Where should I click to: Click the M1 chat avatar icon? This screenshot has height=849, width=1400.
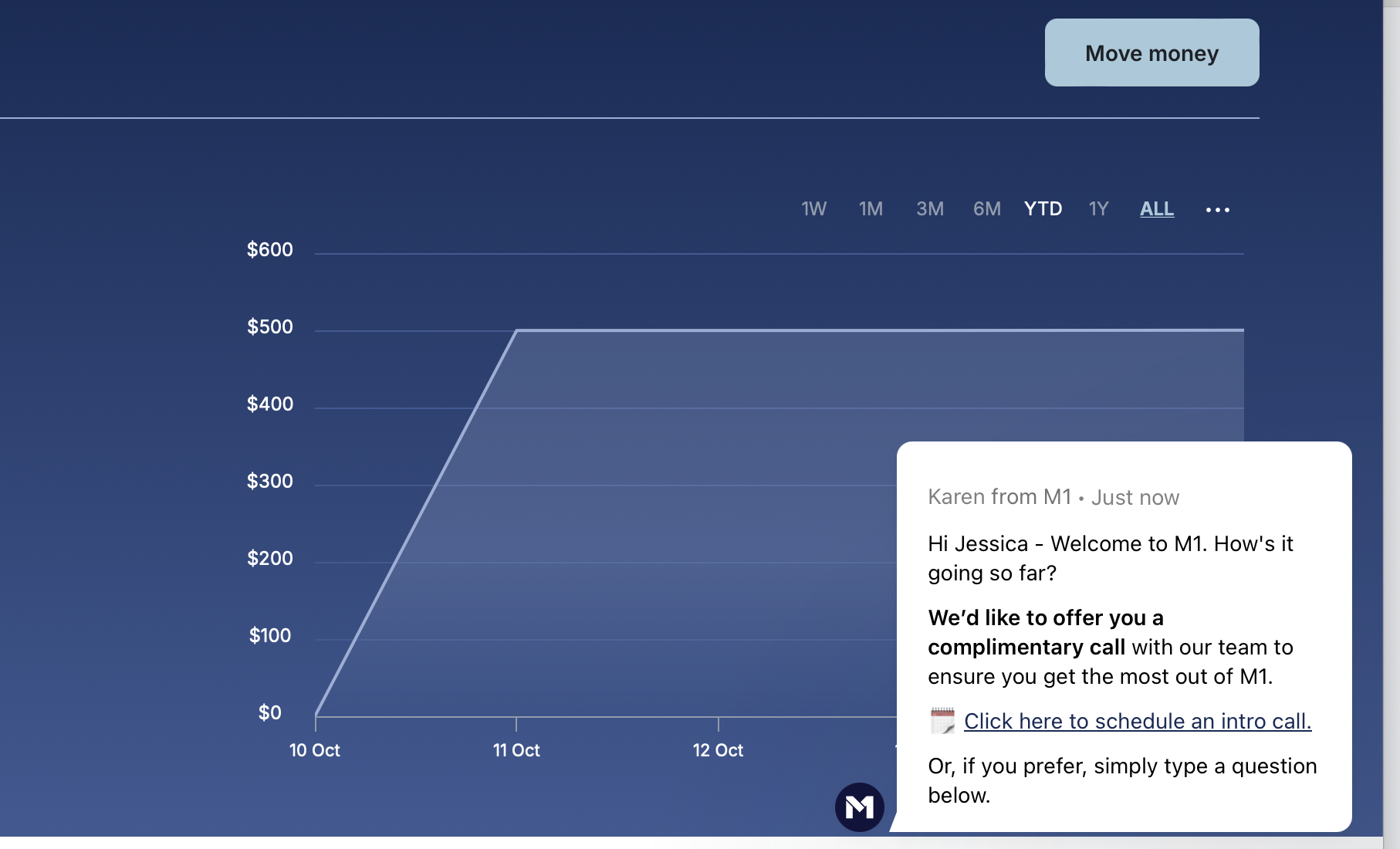[860, 807]
